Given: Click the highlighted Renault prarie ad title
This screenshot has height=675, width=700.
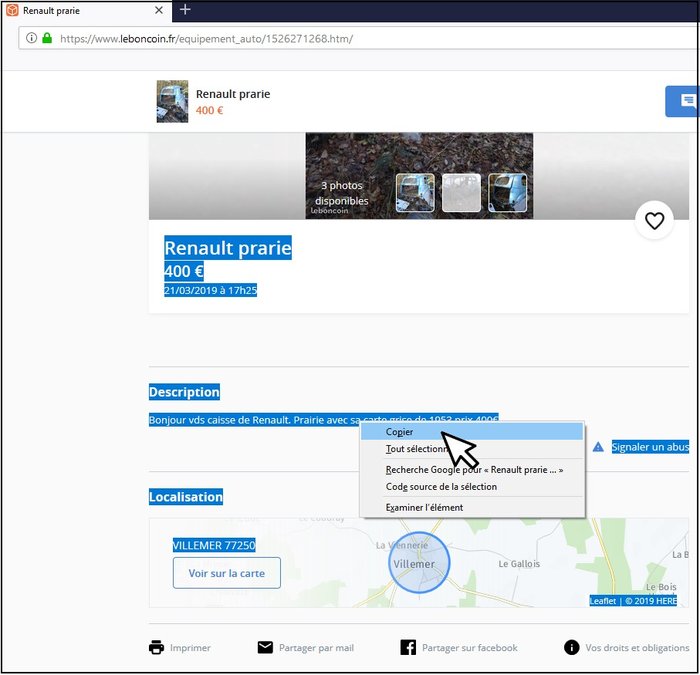Looking at the screenshot, I should (x=228, y=248).
